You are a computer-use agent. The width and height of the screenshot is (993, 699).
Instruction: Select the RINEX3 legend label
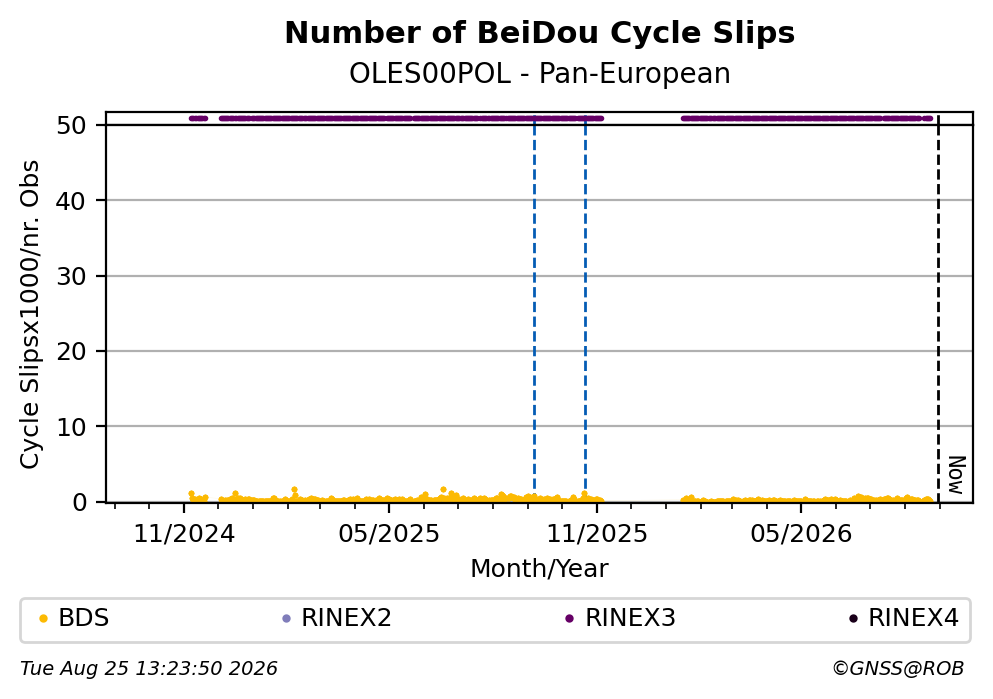click(630, 618)
